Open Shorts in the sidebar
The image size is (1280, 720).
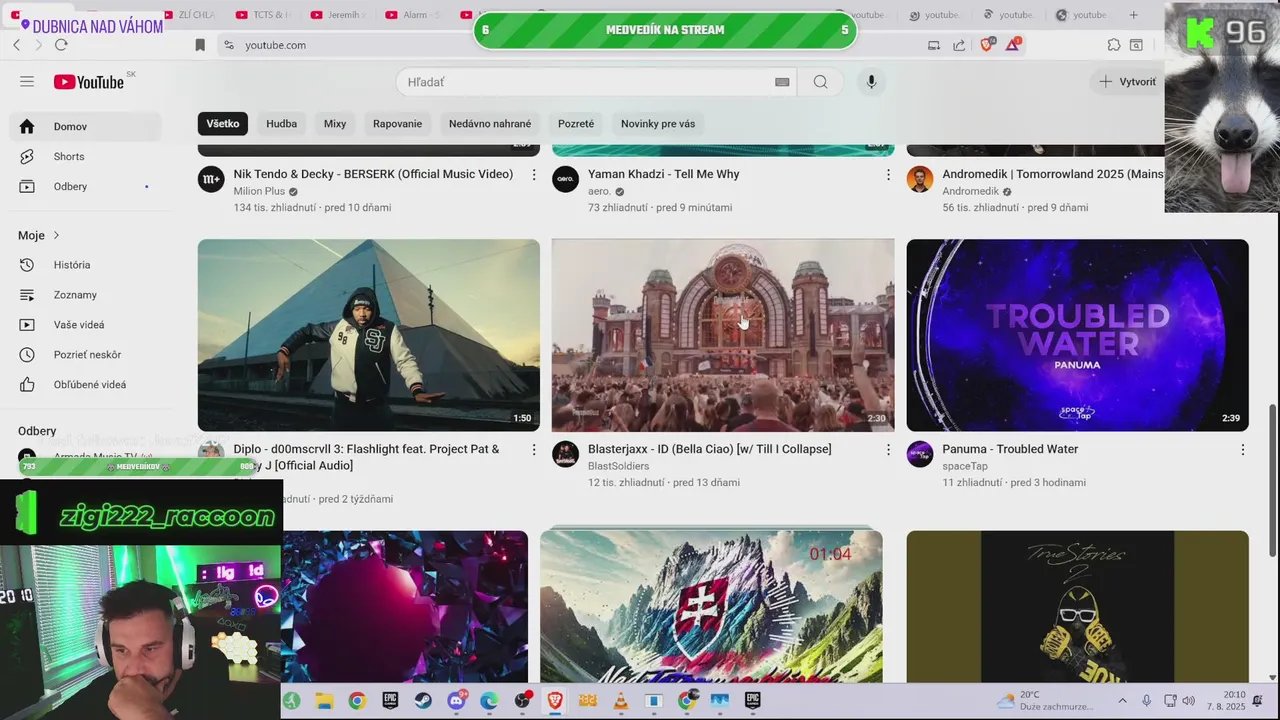(x=85, y=156)
